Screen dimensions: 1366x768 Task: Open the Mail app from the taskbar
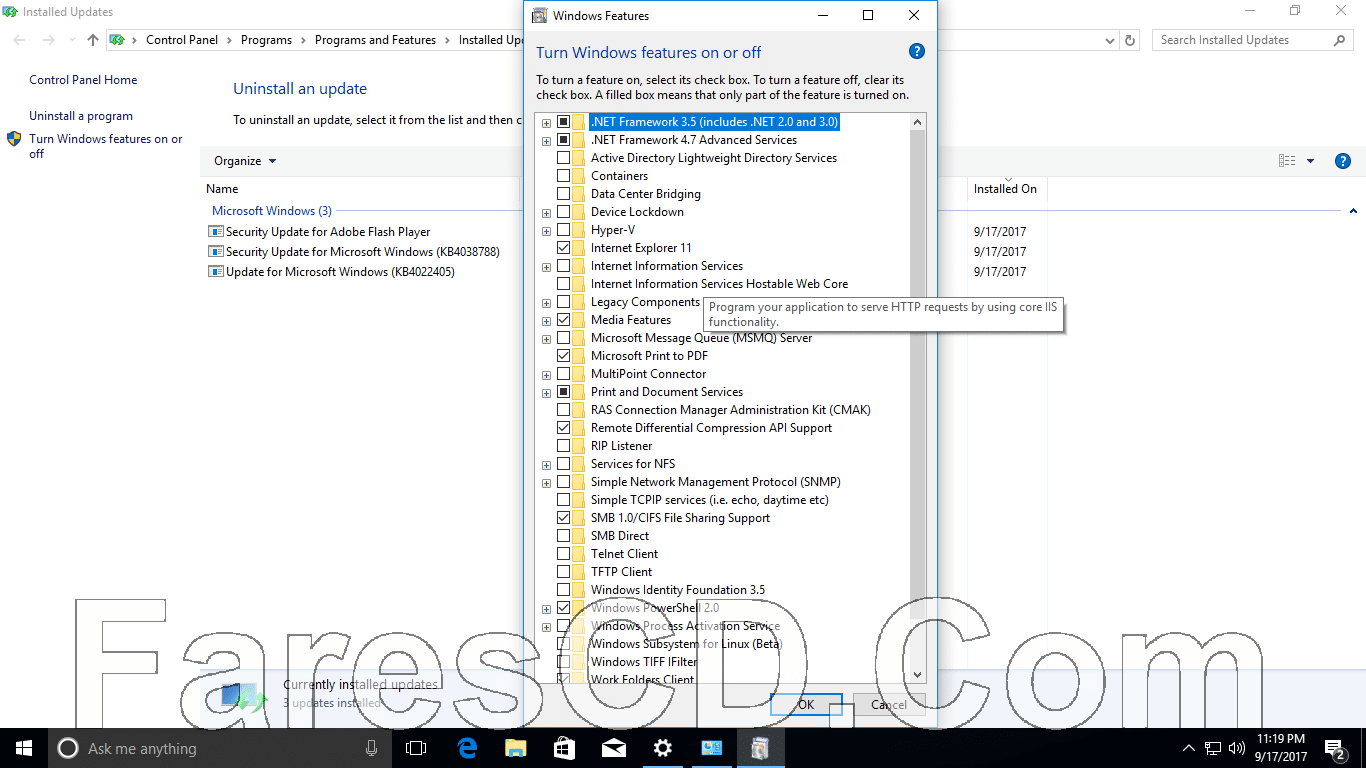(x=613, y=748)
